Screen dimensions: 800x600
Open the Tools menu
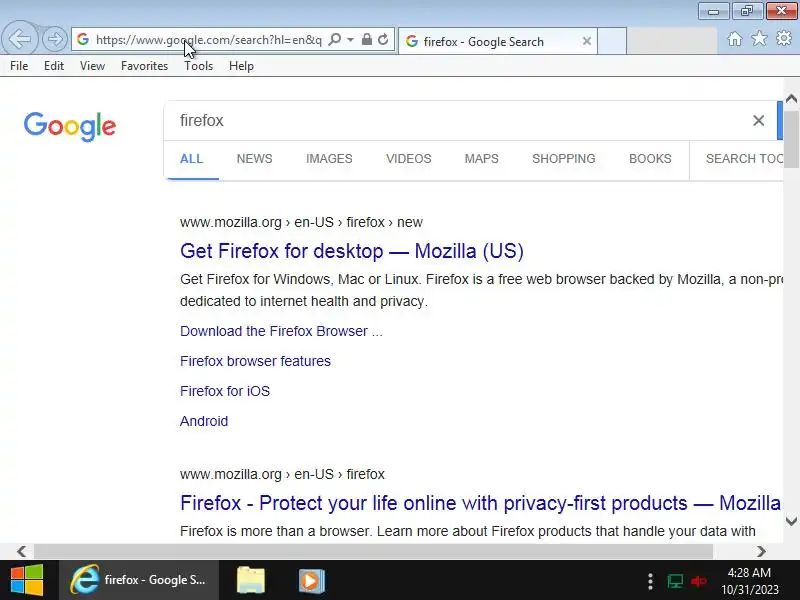198,66
